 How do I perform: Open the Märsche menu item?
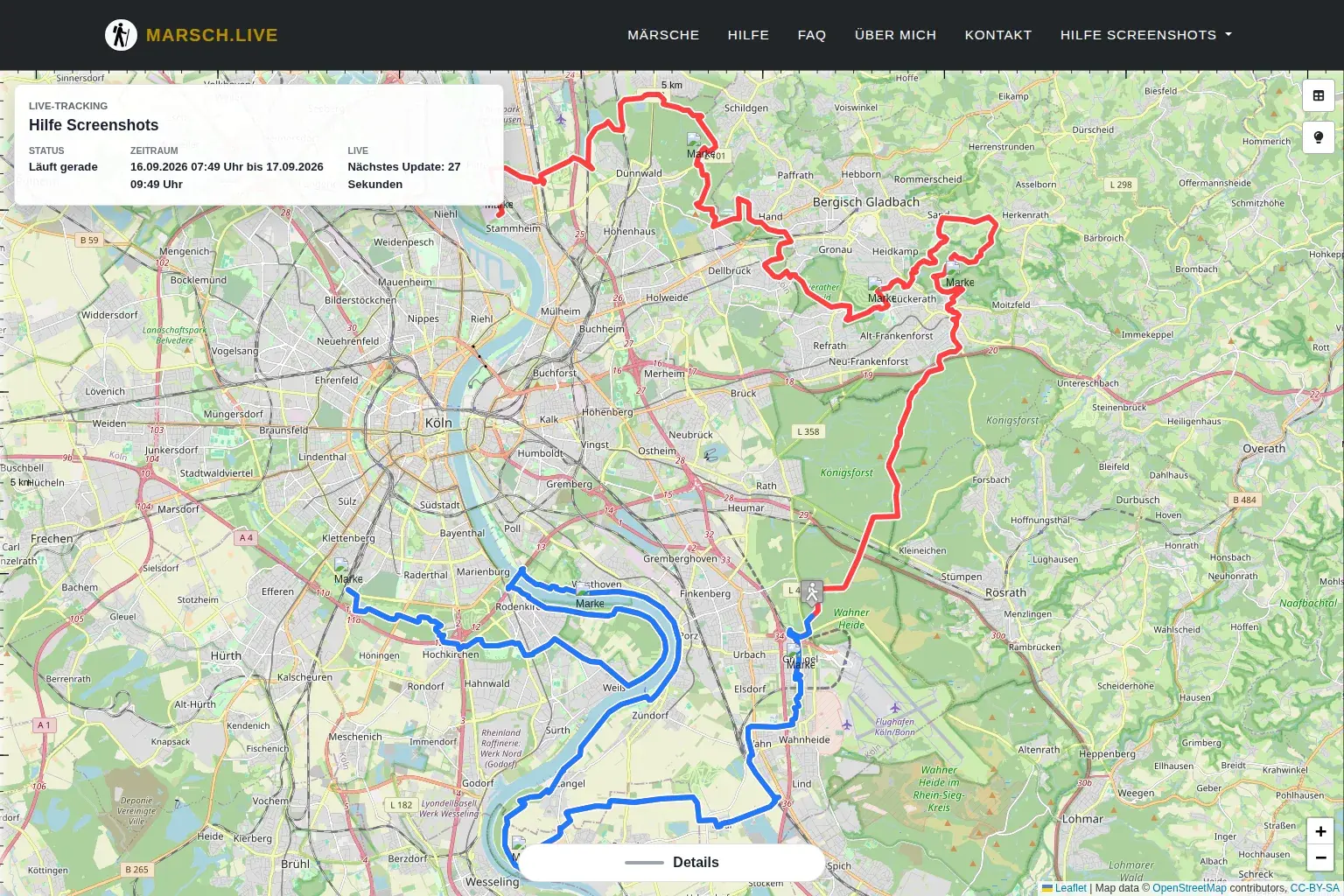coord(663,35)
